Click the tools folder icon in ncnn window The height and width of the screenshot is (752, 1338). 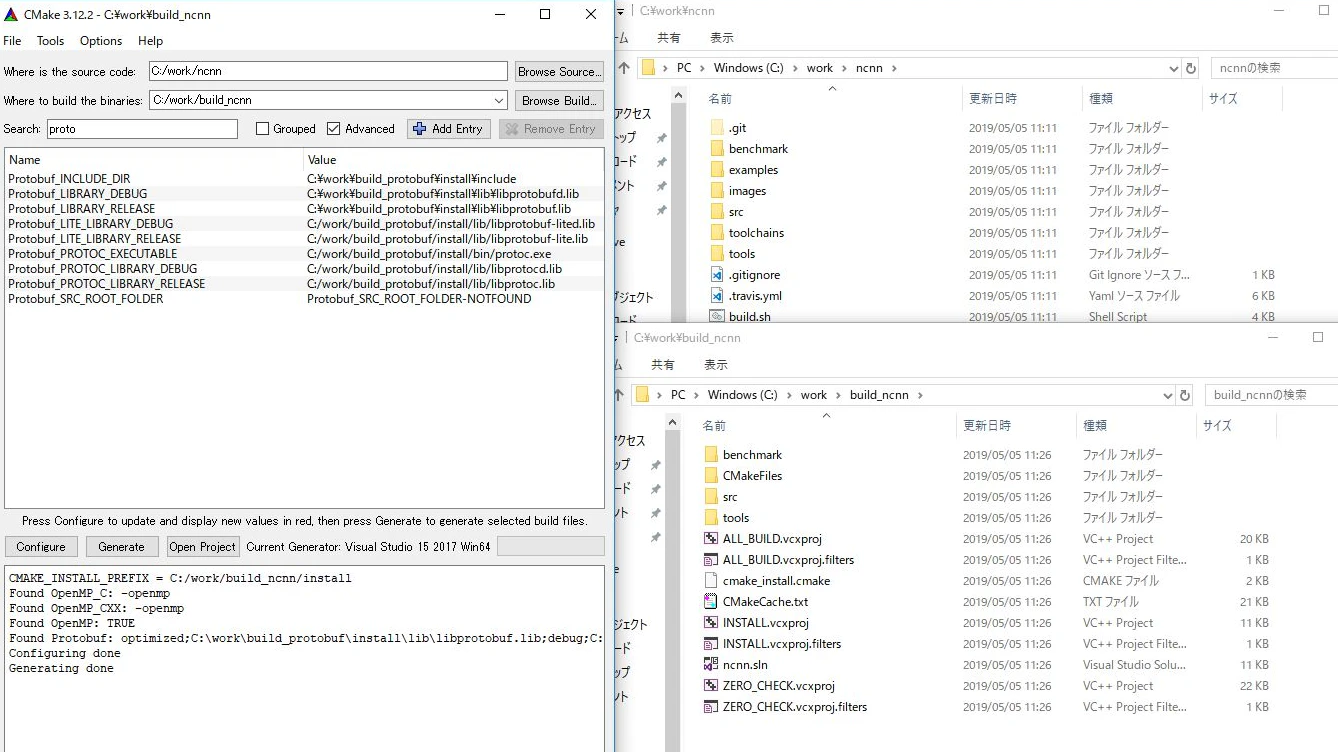pos(716,254)
